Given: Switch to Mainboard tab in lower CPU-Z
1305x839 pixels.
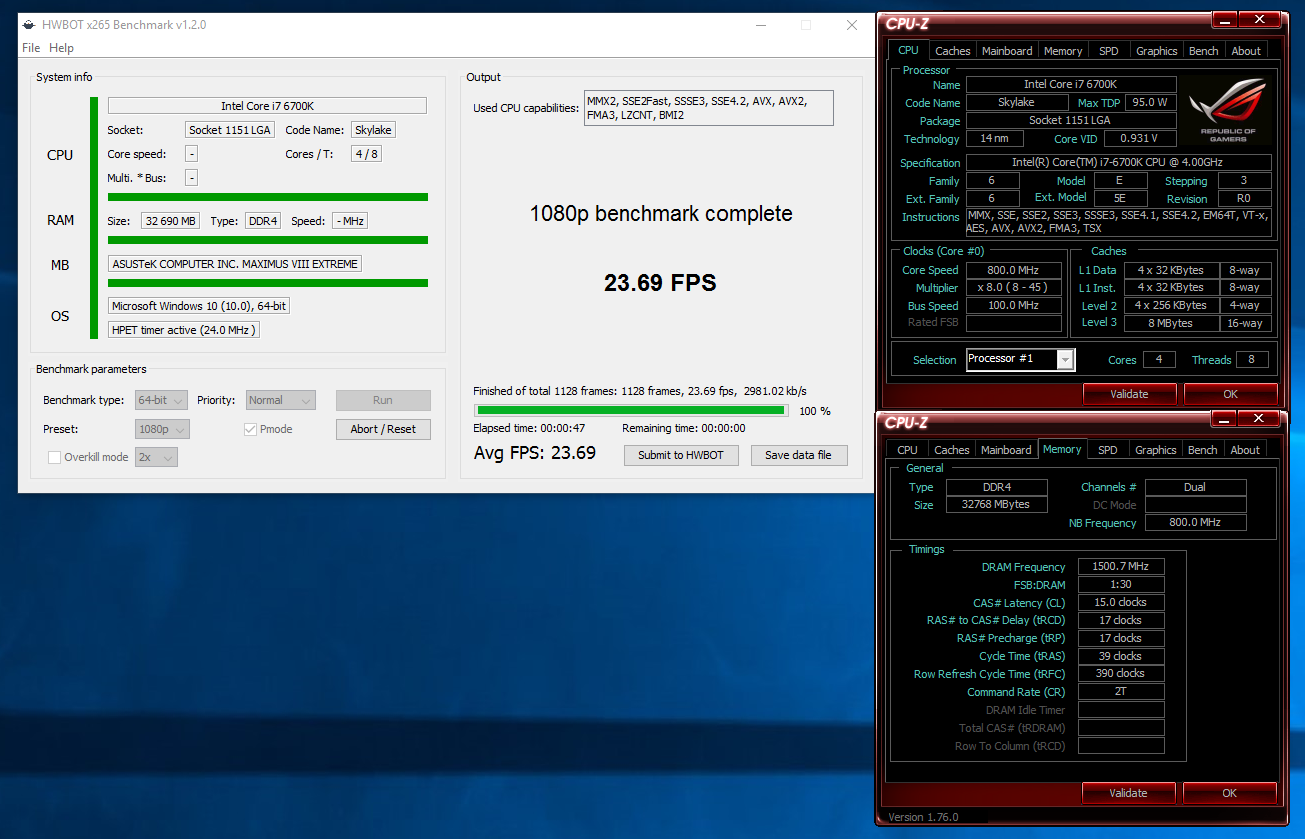Looking at the screenshot, I should [x=1006, y=450].
